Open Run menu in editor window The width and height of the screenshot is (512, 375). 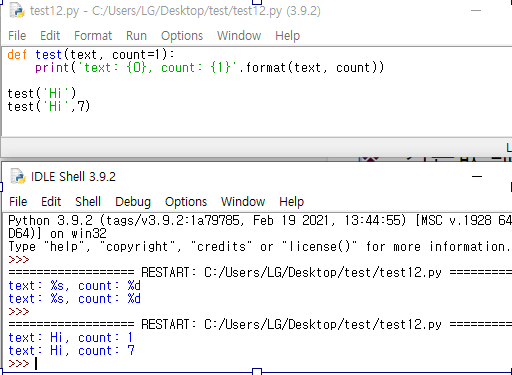point(136,36)
